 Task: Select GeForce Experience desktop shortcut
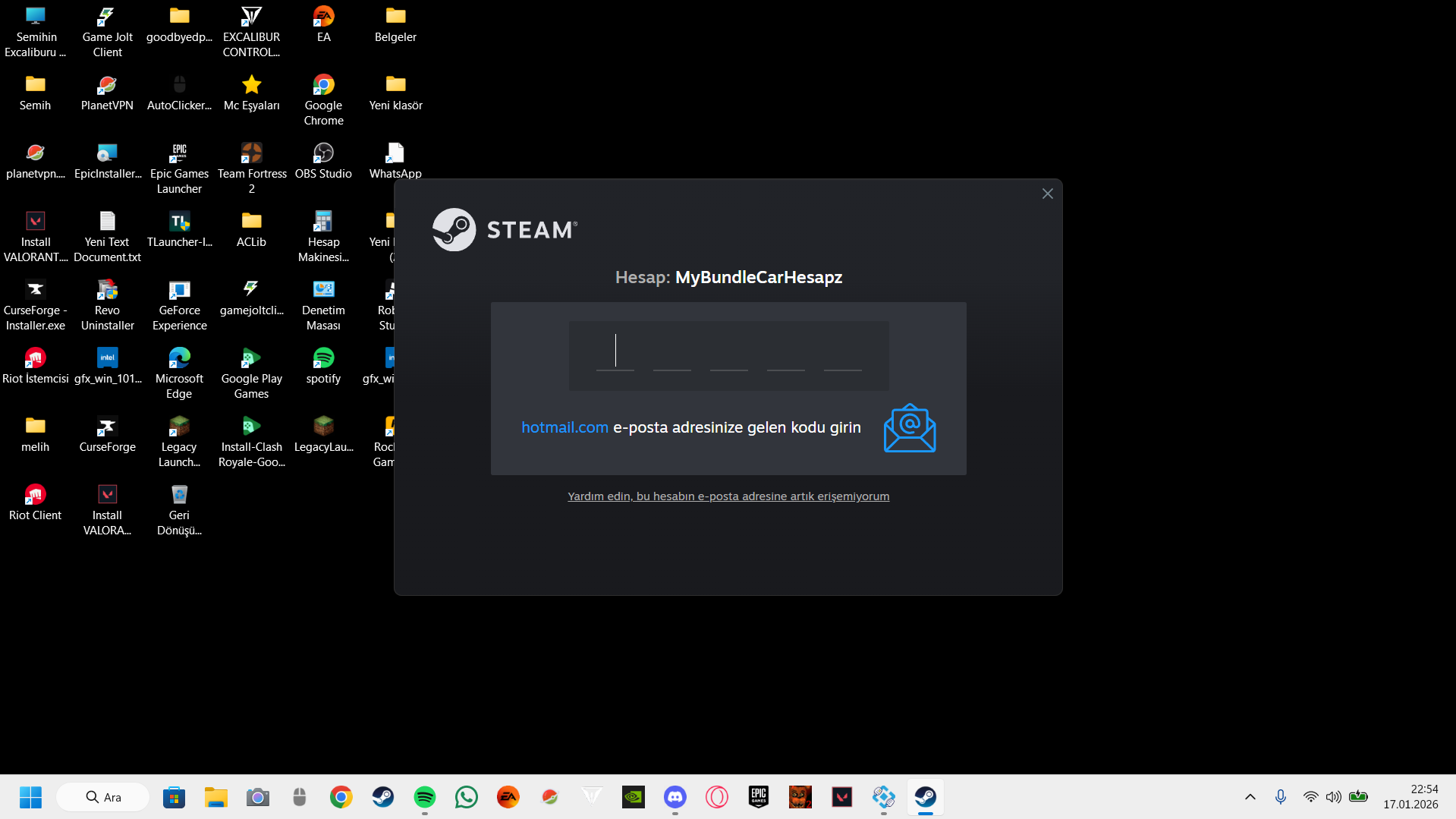(x=180, y=304)
